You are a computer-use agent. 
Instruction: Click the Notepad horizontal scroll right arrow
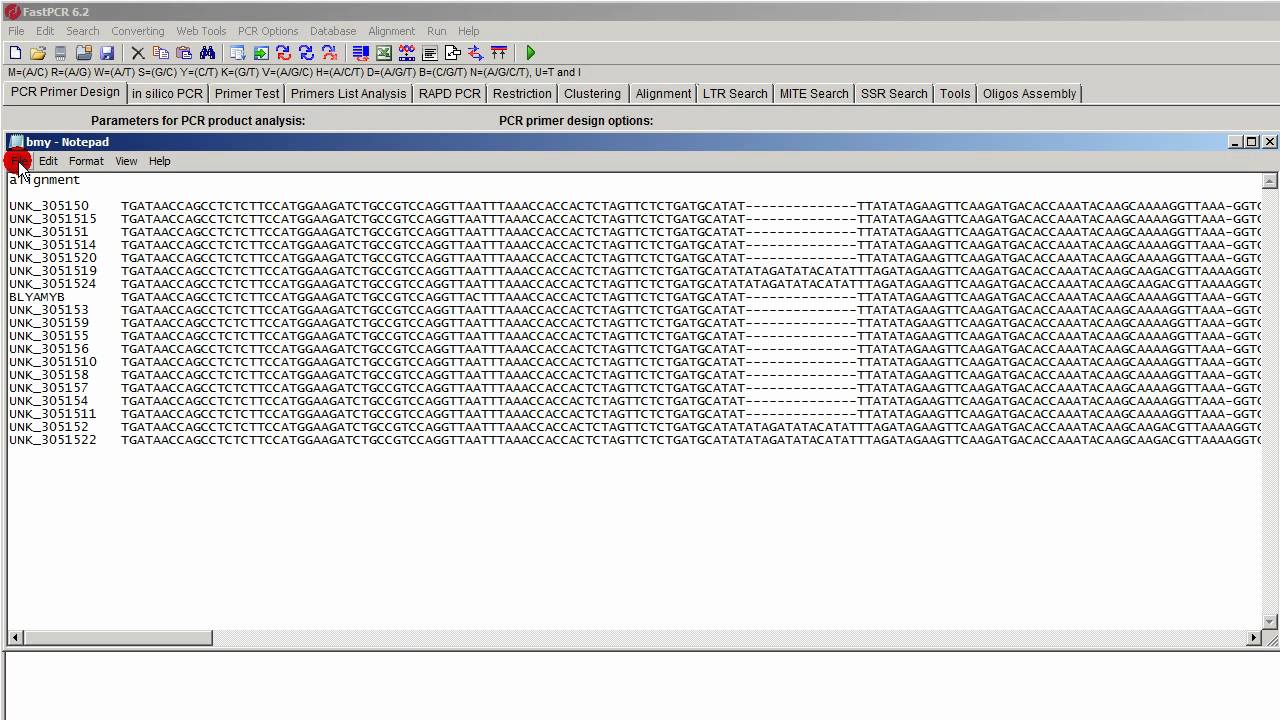(1254, 637)
